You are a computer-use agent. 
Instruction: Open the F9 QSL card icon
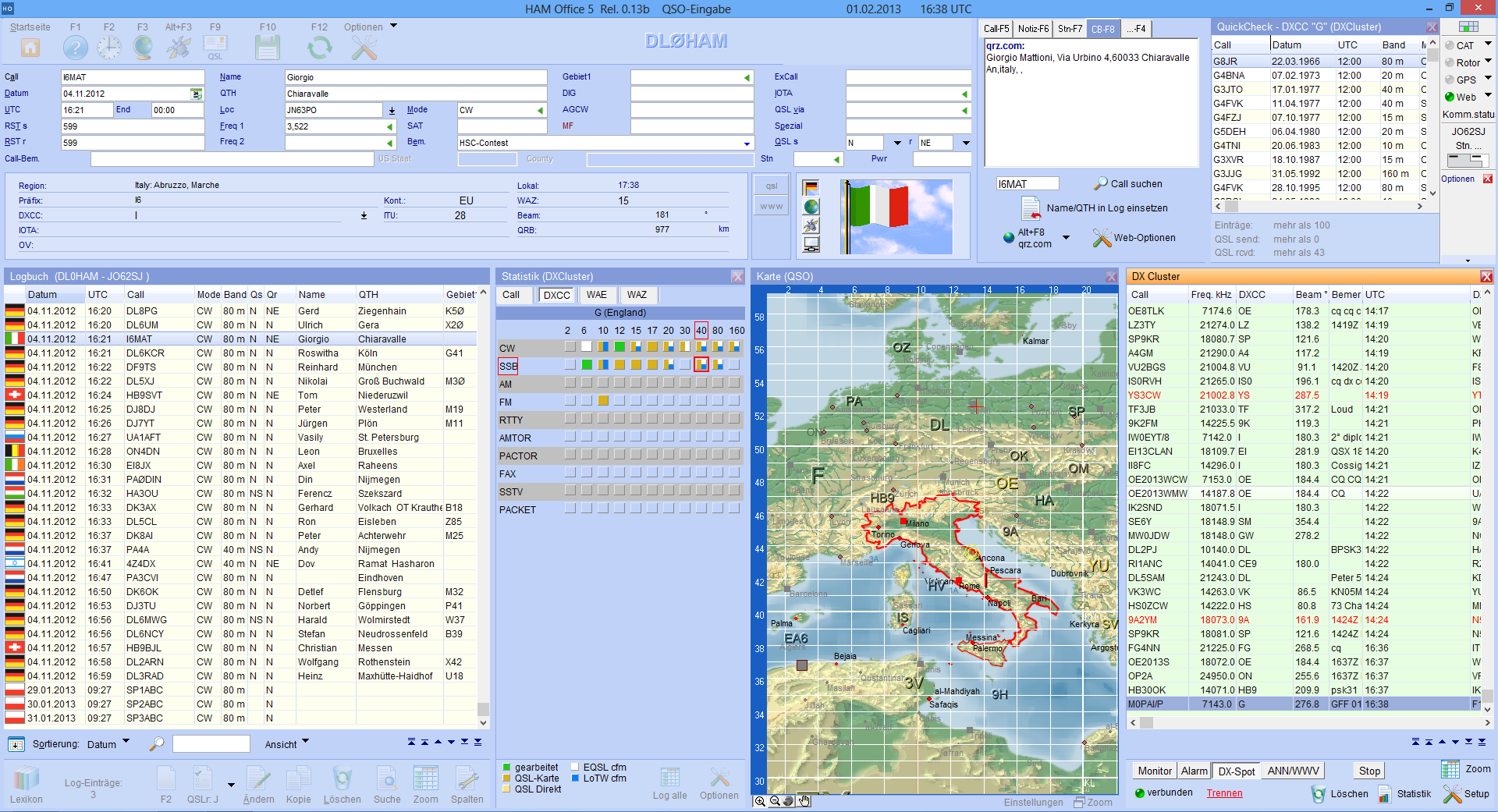[x=215, y=47]
